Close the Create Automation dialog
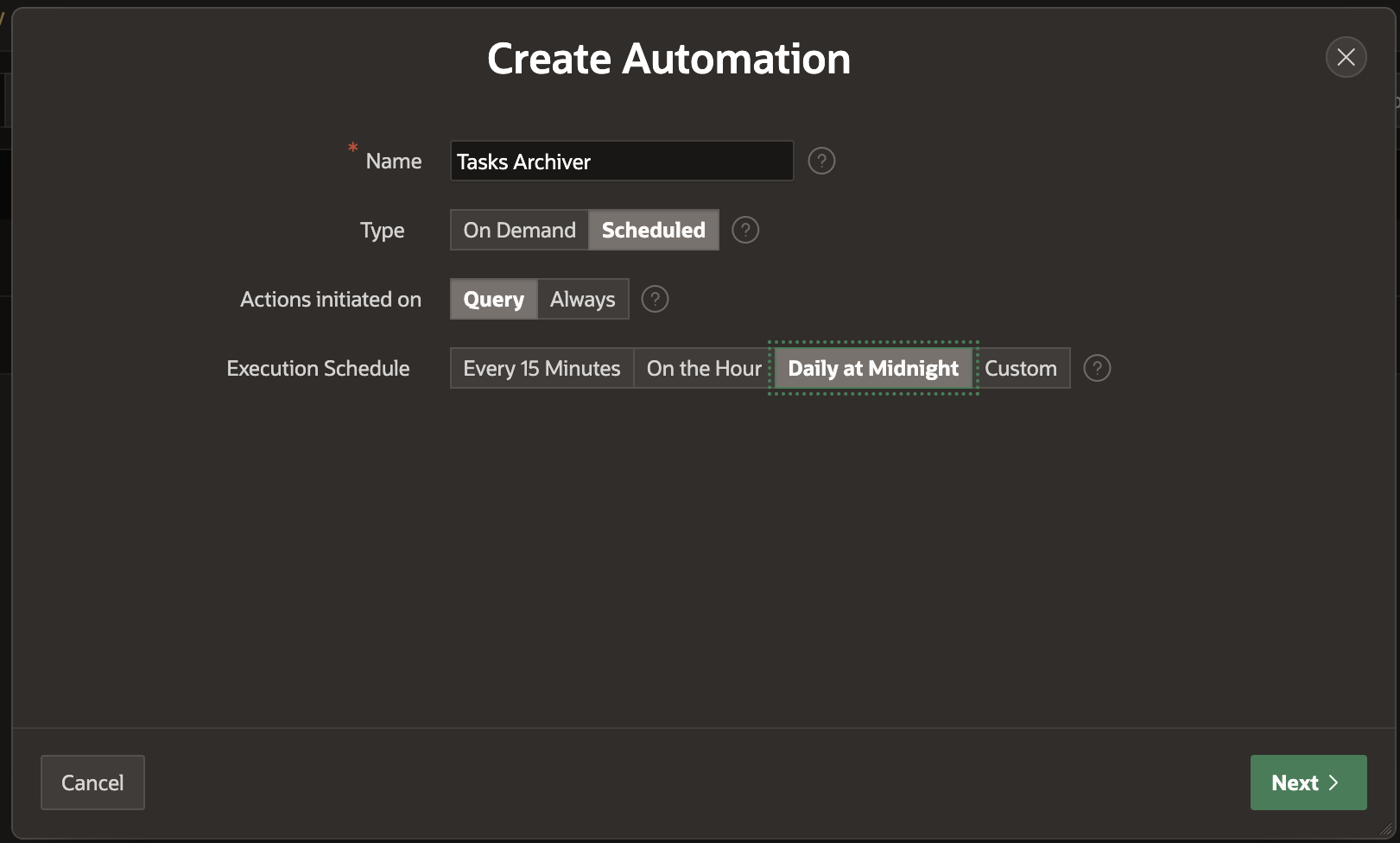Viewport: 1400px width, 843px height. pos(1346,57)
